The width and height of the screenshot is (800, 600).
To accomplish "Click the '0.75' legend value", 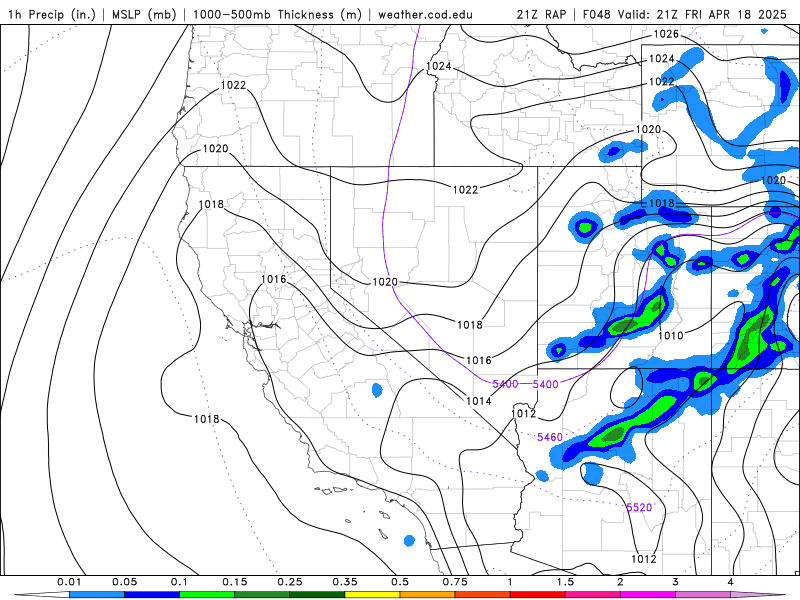I will click(x=455, y=582).
